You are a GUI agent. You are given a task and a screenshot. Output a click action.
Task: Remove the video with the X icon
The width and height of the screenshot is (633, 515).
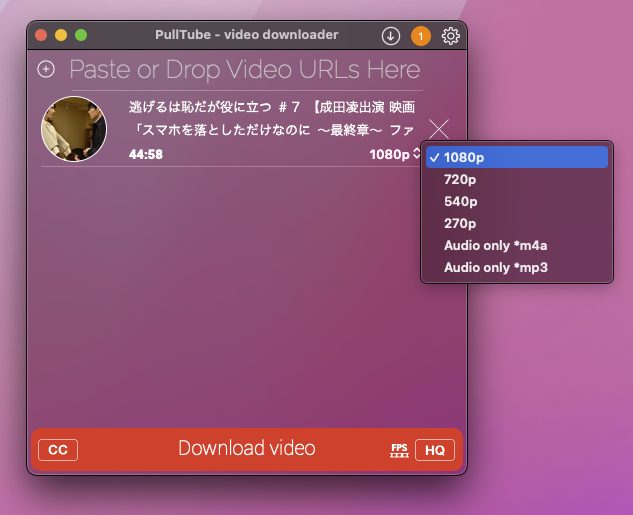pyautogui.click(x=439, y=129)
